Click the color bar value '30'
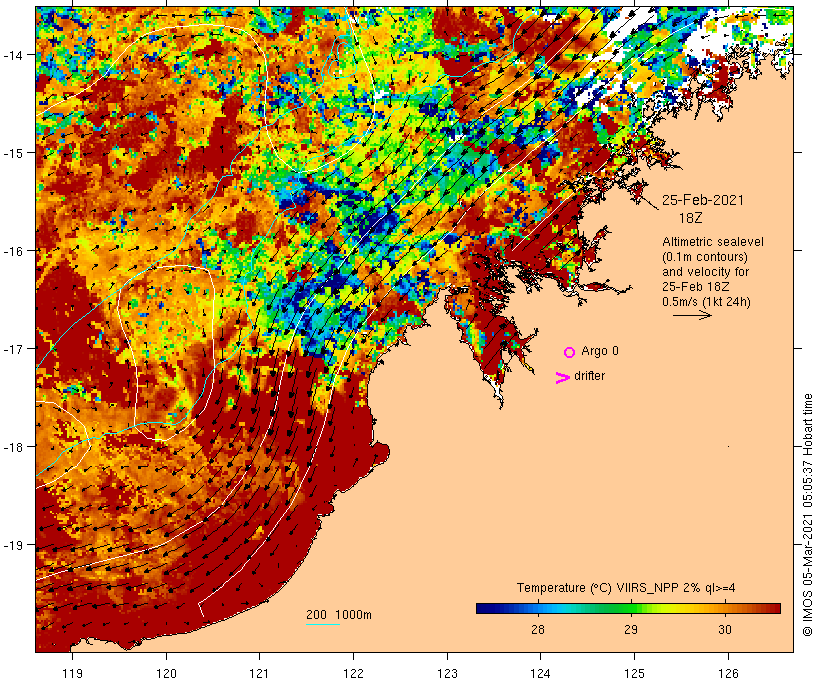The image size is (820, 680). [x=724, y=629]
